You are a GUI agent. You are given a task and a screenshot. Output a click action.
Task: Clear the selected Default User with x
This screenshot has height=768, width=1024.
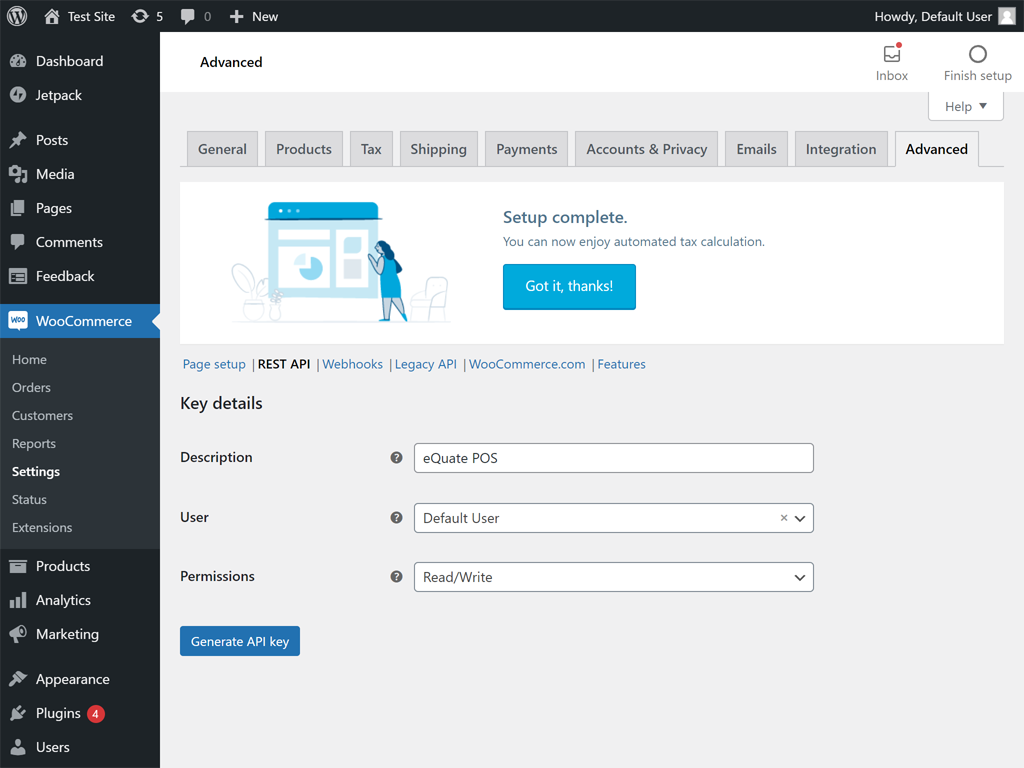click(x=784, y=518)
